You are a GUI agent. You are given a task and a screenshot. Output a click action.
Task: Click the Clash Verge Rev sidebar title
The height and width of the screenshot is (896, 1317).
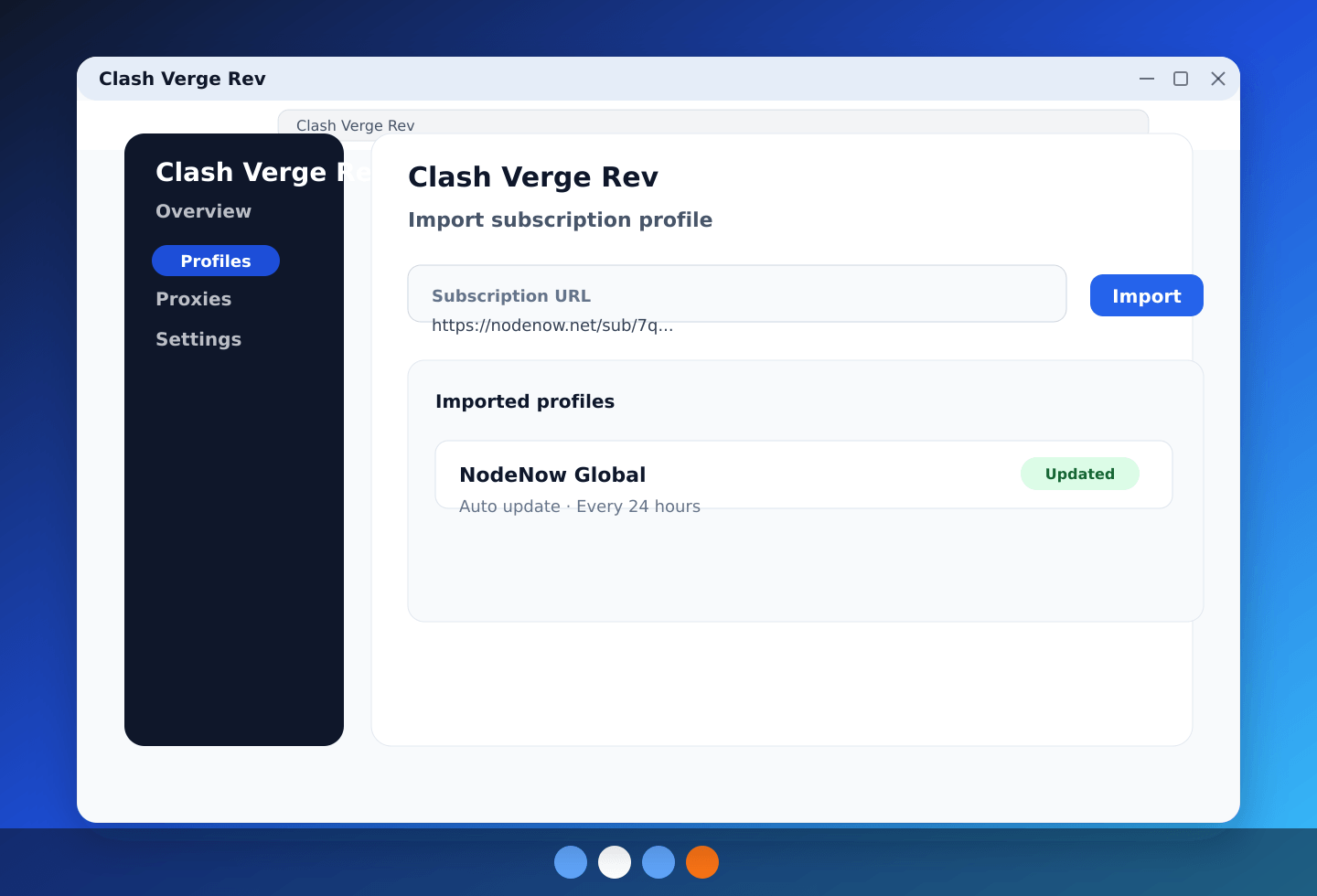[x=263, y=172]
